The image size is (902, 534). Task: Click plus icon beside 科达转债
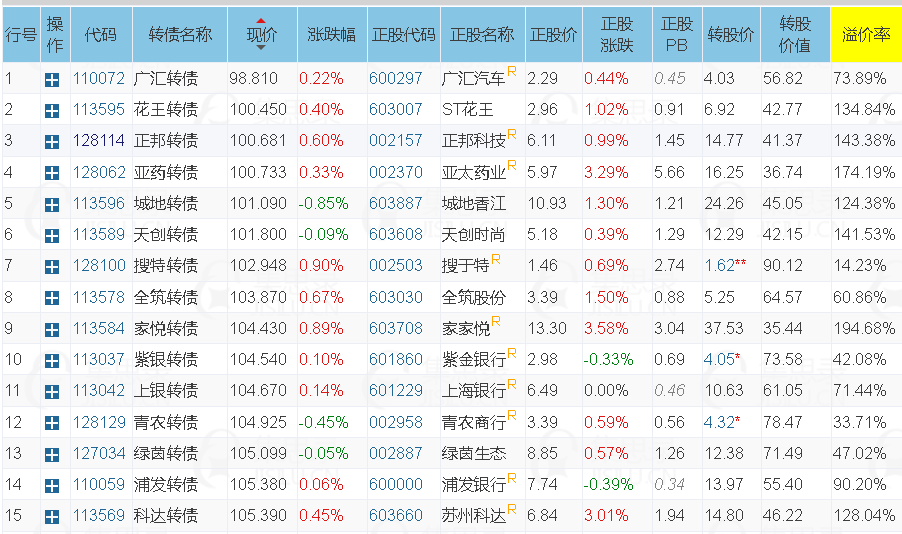(52, 517)
